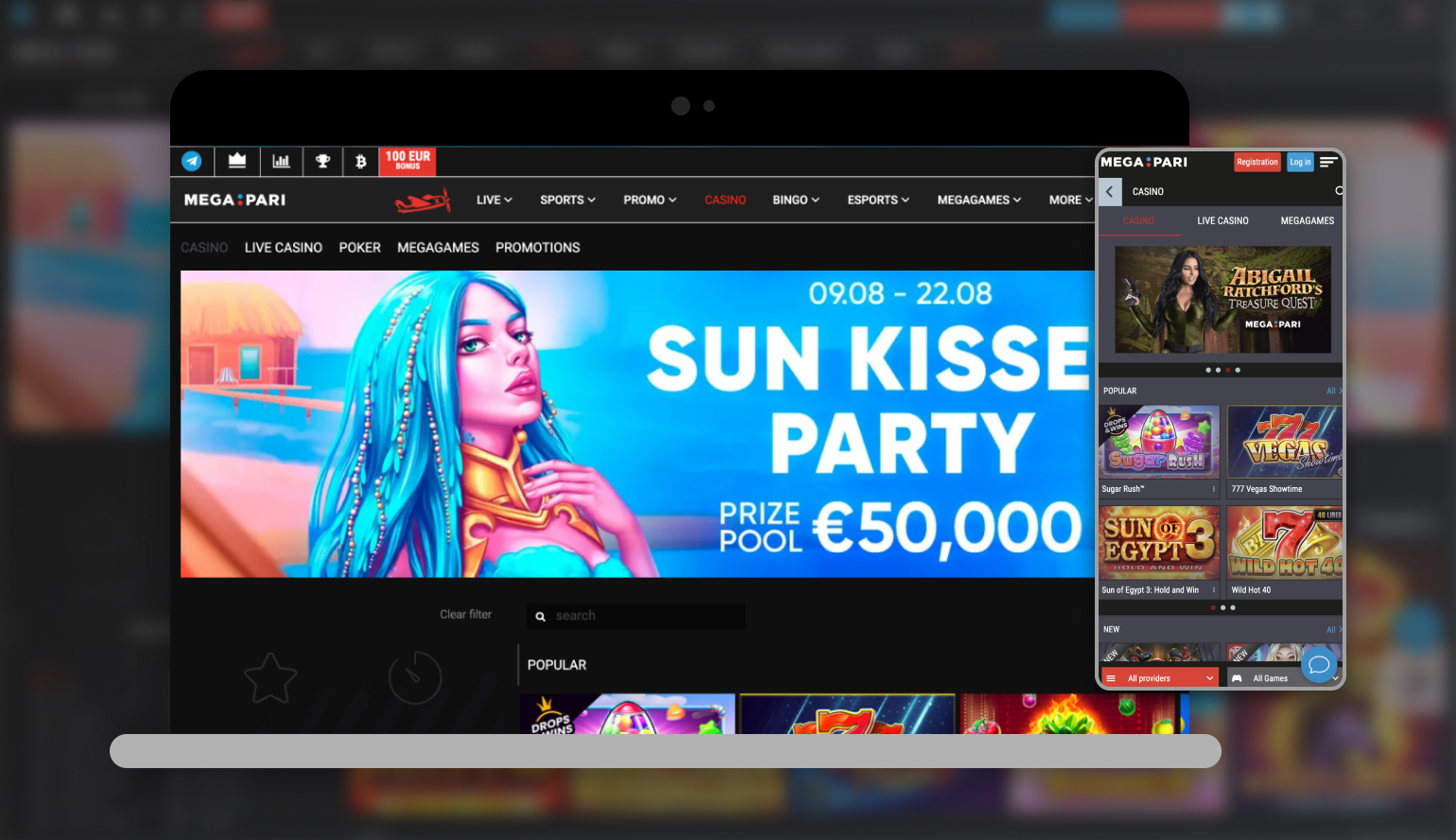Open Sun of Egypt 3 game thumbnail
Screen dimensions: 1456x840
[x=1159, y=542]
